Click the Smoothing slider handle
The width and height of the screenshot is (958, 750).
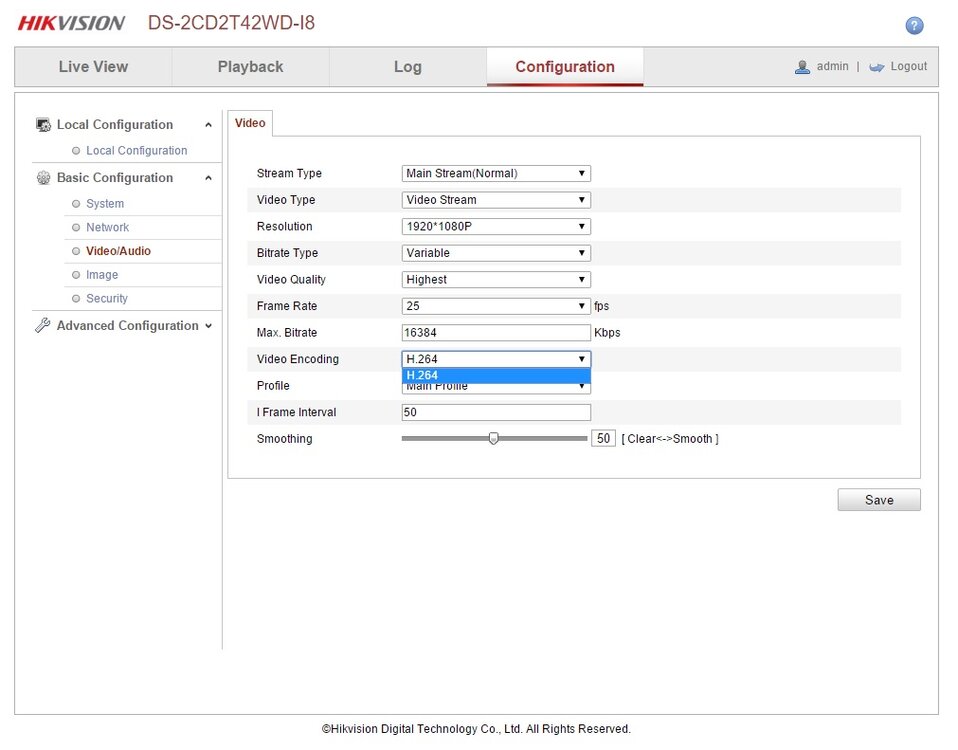pos(493,438)
